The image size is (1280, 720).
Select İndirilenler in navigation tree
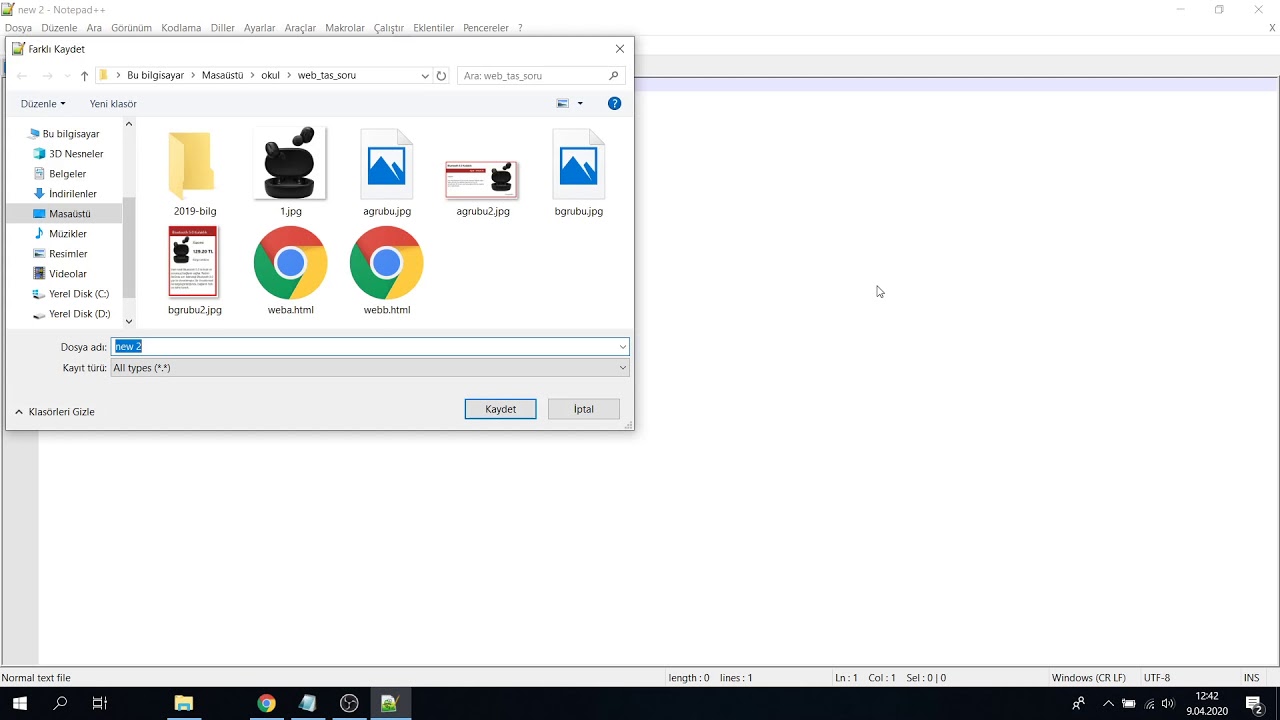(72, 194)
